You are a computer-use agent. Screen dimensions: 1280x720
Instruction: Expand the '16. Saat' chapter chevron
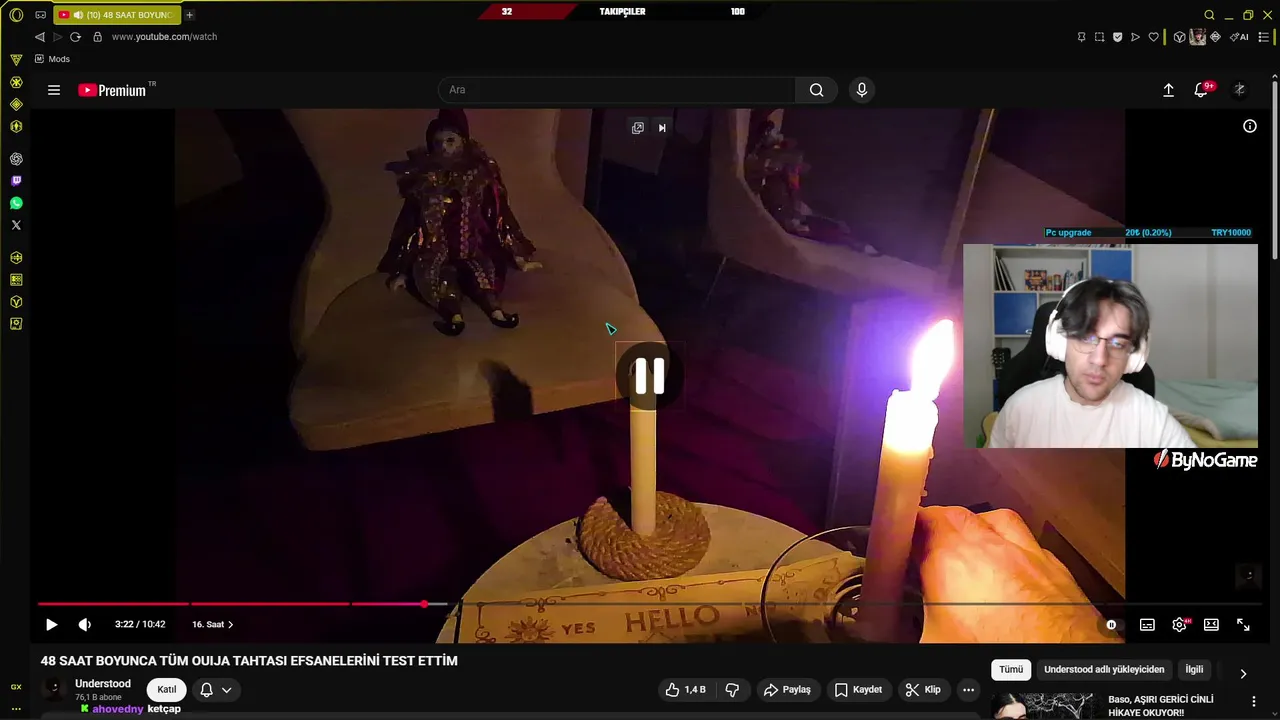pyautogui.click(x=231, y=624)
